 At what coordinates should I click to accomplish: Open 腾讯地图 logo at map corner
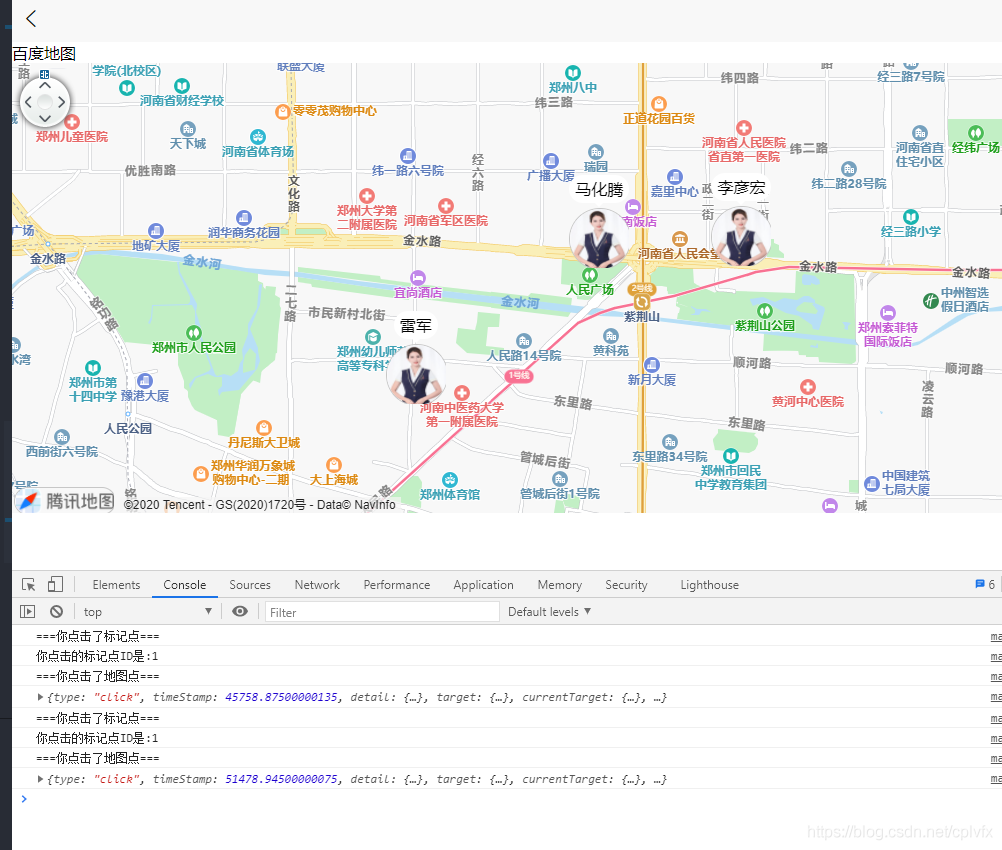[65, 501]
